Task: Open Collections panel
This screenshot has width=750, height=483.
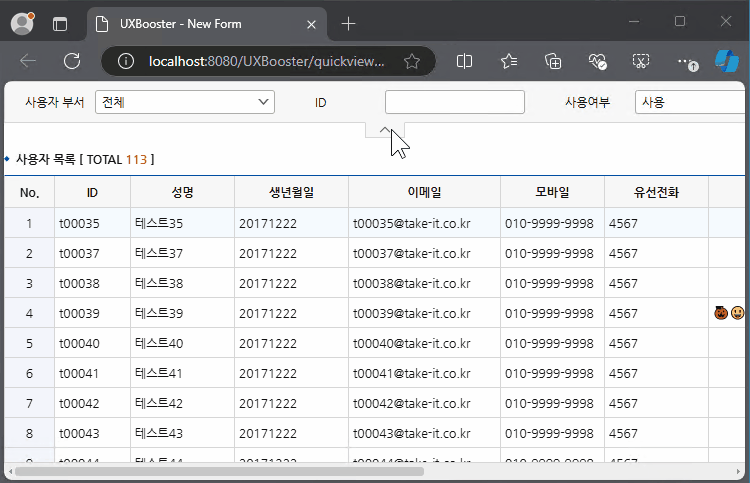Action: pos(553,61)
